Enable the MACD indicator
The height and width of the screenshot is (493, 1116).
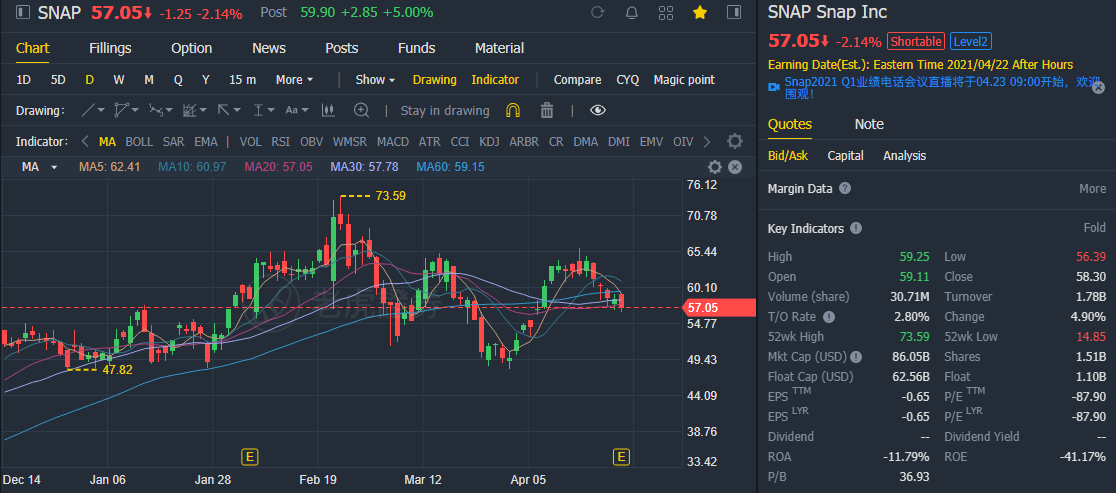click(x=393, y=142)
